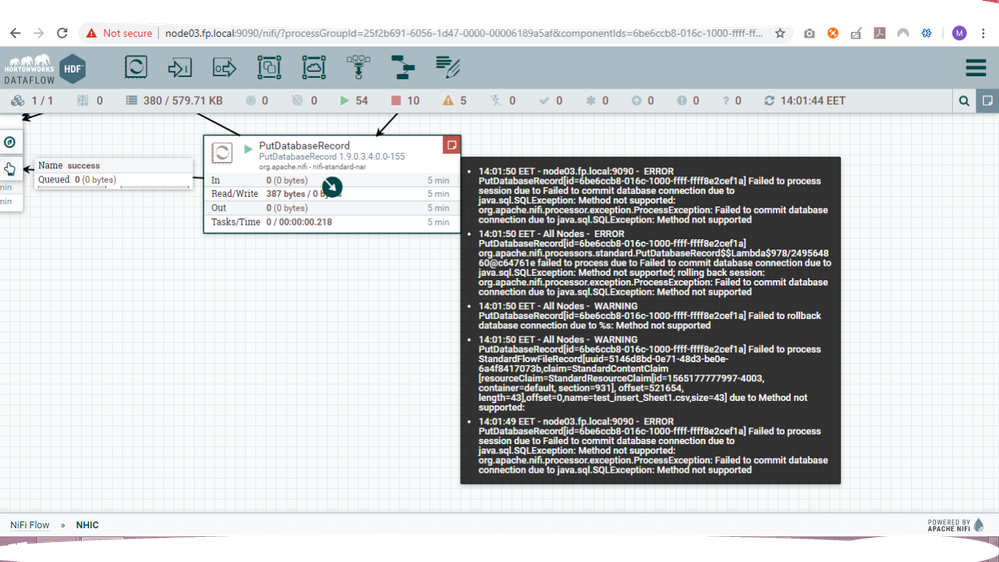Screen dimensions: 999x562
Task: Select the Process Group toolbar icon
Action: tap(269, 67)
